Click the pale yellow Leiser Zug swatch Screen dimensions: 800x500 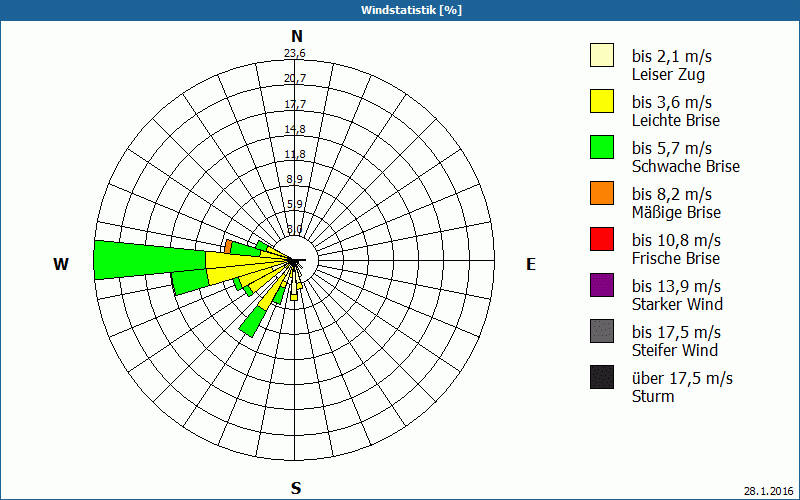[602, 55]
